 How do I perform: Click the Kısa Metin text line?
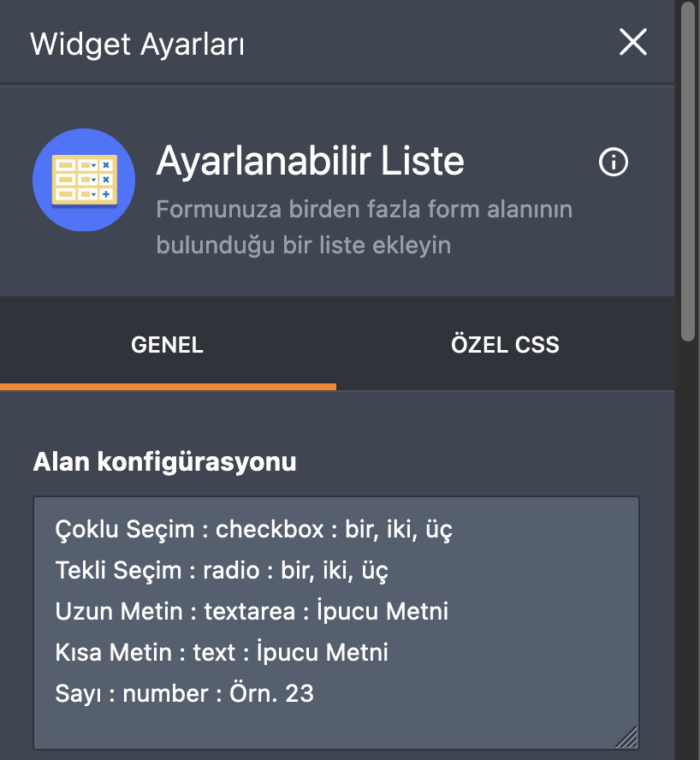coord(221,652)
